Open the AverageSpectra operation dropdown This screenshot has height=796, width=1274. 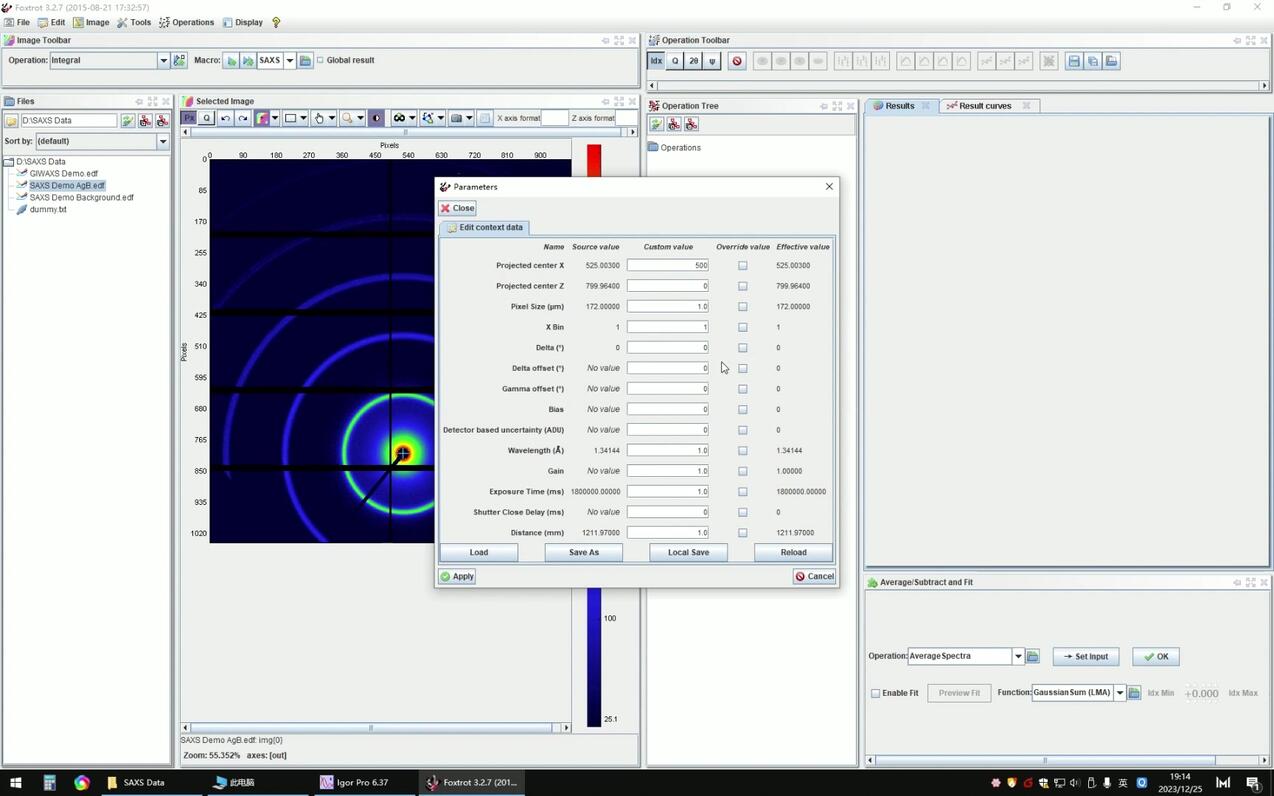pos(1018,657)
